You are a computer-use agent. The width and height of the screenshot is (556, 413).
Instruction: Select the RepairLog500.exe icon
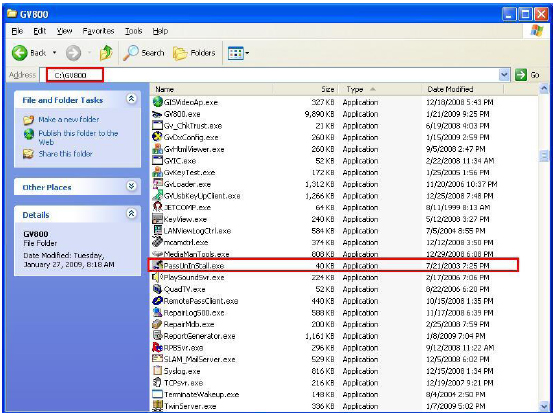coord(157,312)
